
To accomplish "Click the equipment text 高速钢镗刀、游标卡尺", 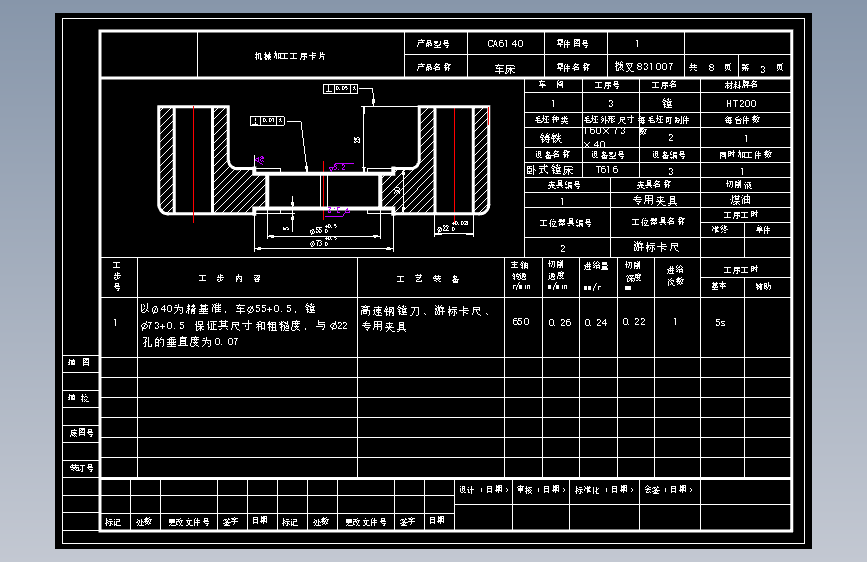I will click(x=425, y=319).
